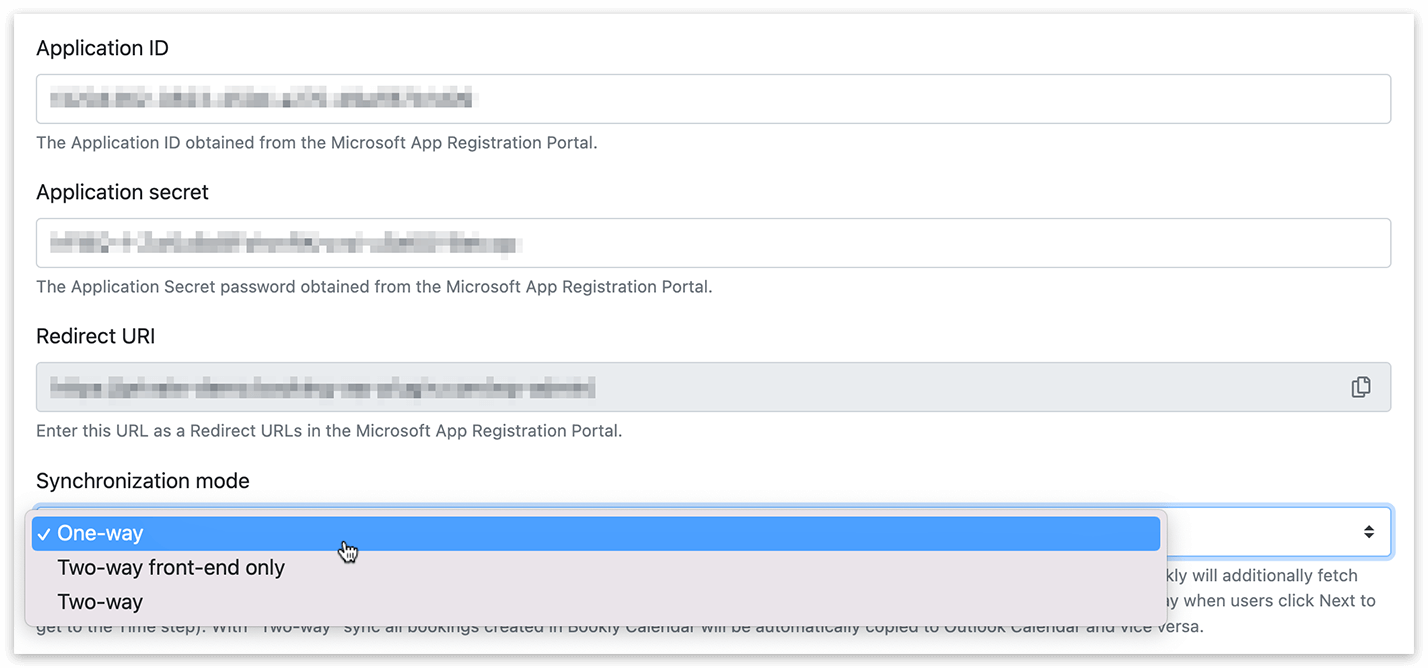The height and width of the screenshot is (668, 1428).
Task: Click the read-only Redirect URI field
Action: pyautogui.click(x=713, y=387)
